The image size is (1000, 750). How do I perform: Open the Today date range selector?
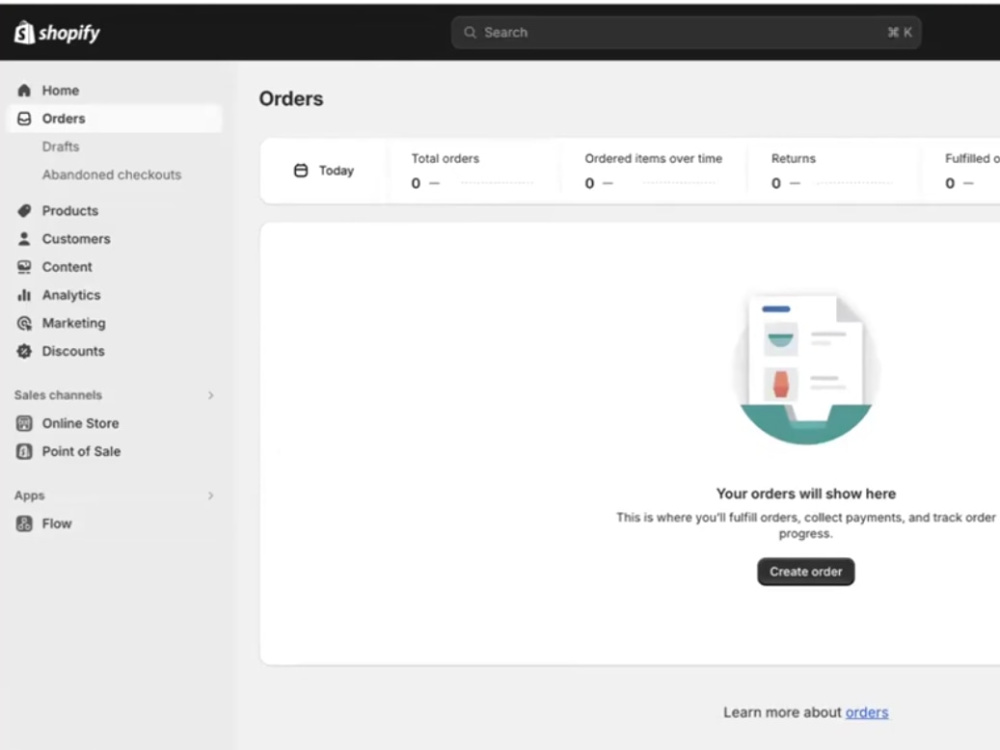(324, 170)
